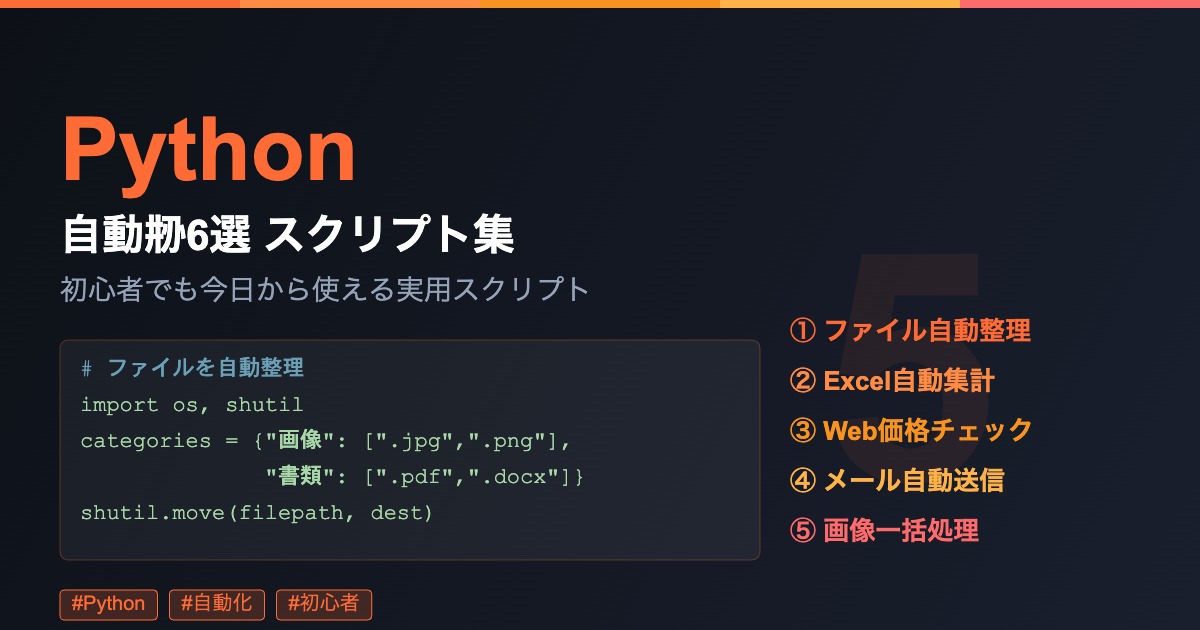Viewport: 1200px width, 630px height.
Task: Click the red-orange segment of top bar
Action: pyautogui.click(x=120, y=3)
